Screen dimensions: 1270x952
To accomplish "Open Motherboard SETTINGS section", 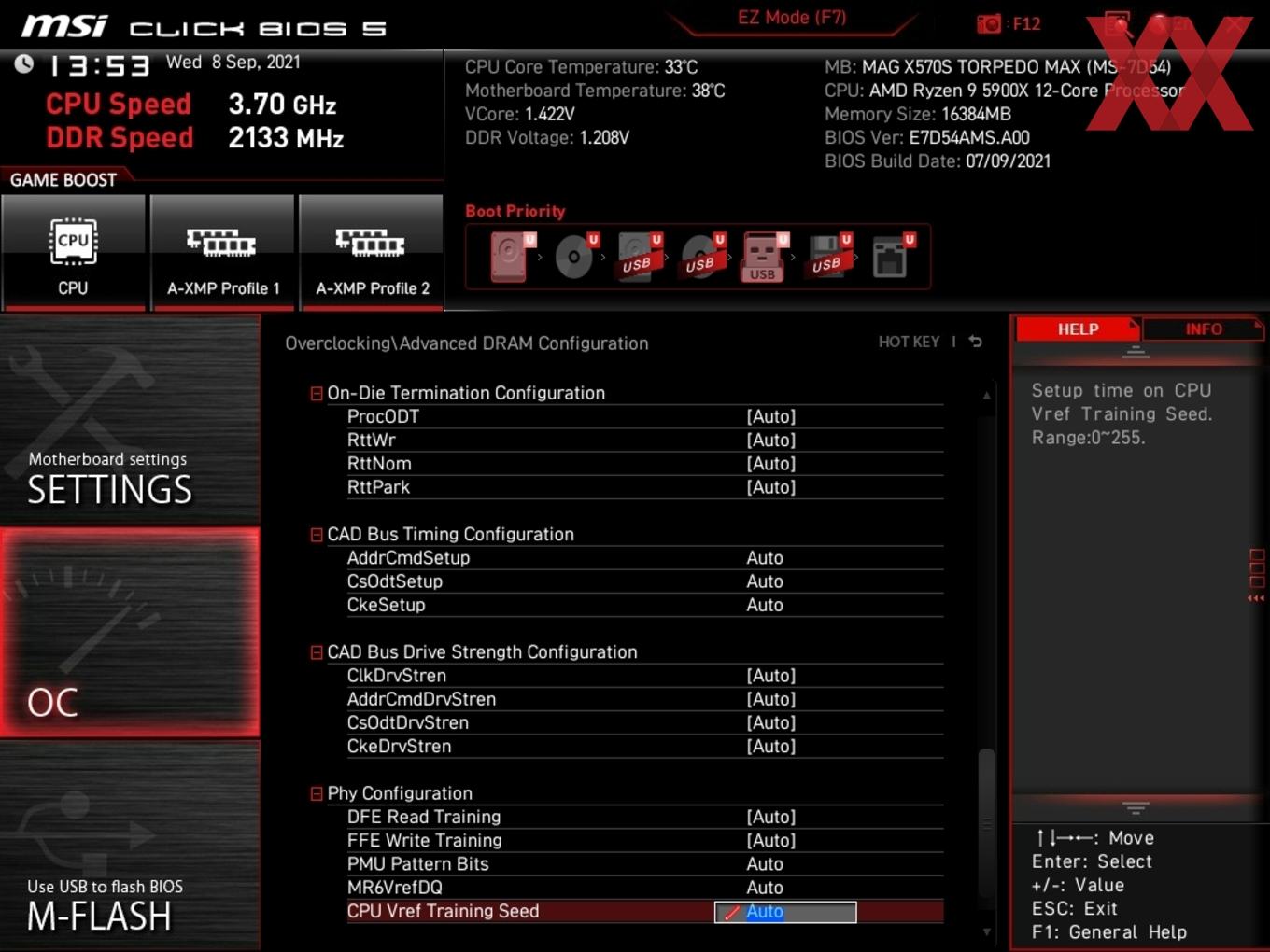I will pyautogui.click(x=130, y=419).
